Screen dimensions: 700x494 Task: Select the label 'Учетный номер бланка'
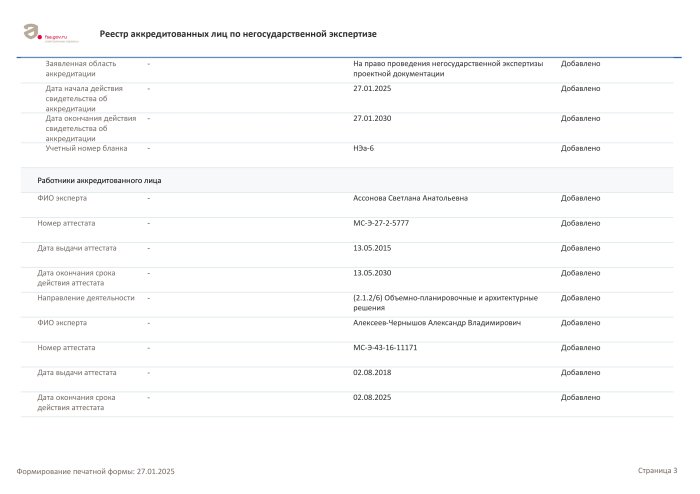pyautogui.click(x=86, y=148)
